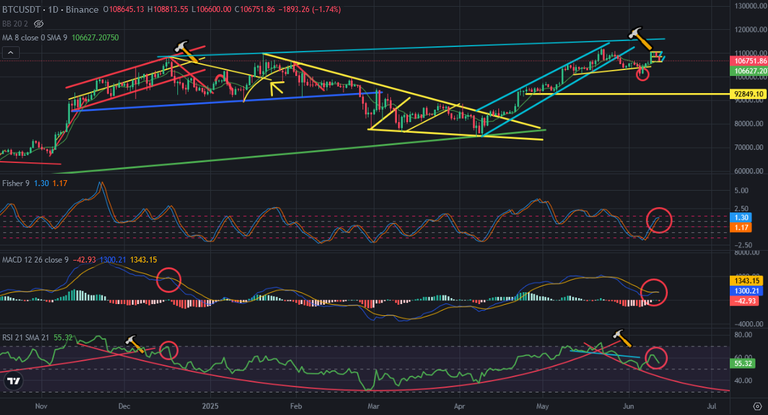Click the 5.00 tick on the Fisher scale
The height and width of the screenshot is (415, 768).
coord(741,190)
